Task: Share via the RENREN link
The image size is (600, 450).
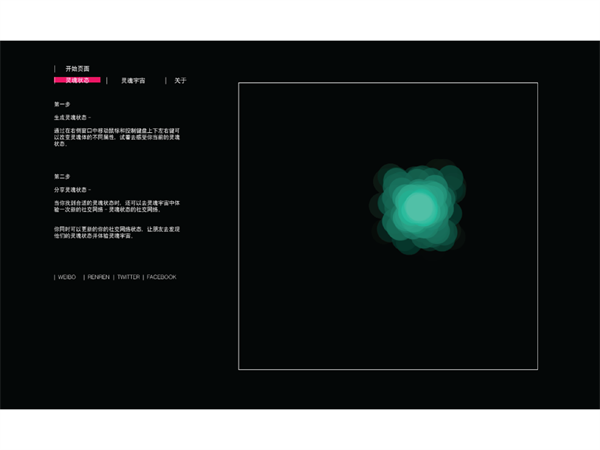Action: 98,277
